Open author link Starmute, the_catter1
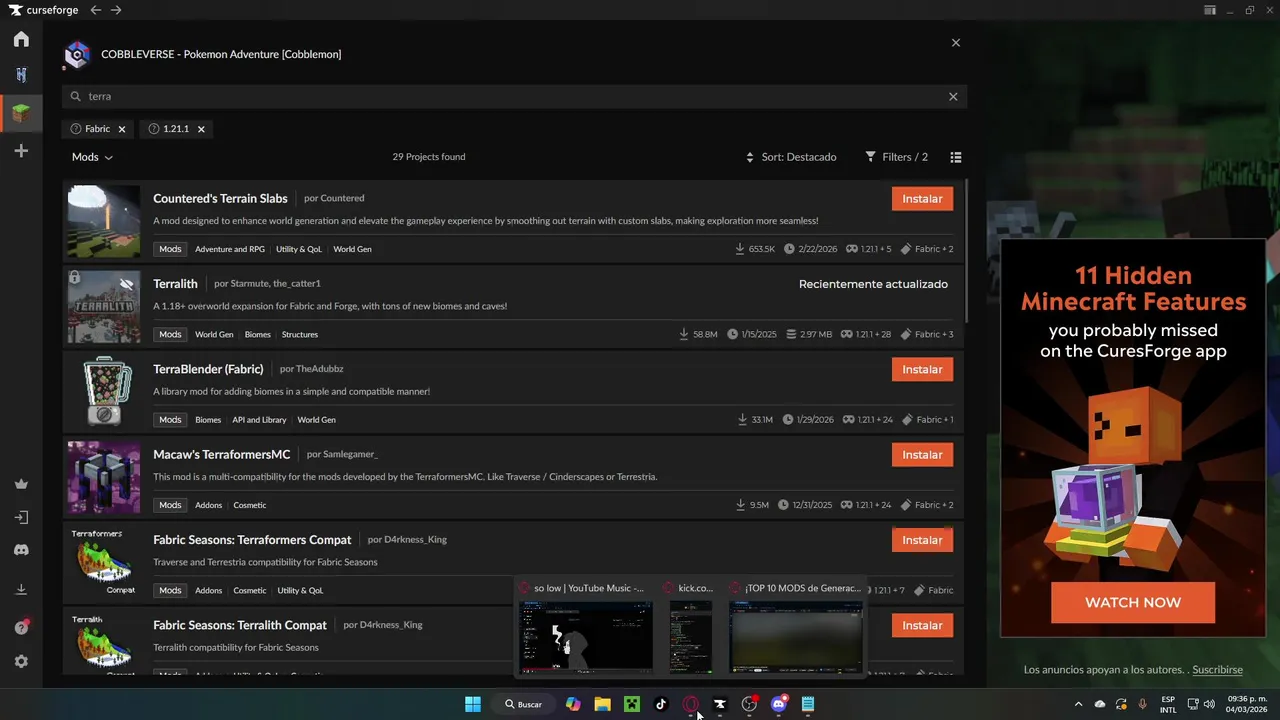 [275, 284]
